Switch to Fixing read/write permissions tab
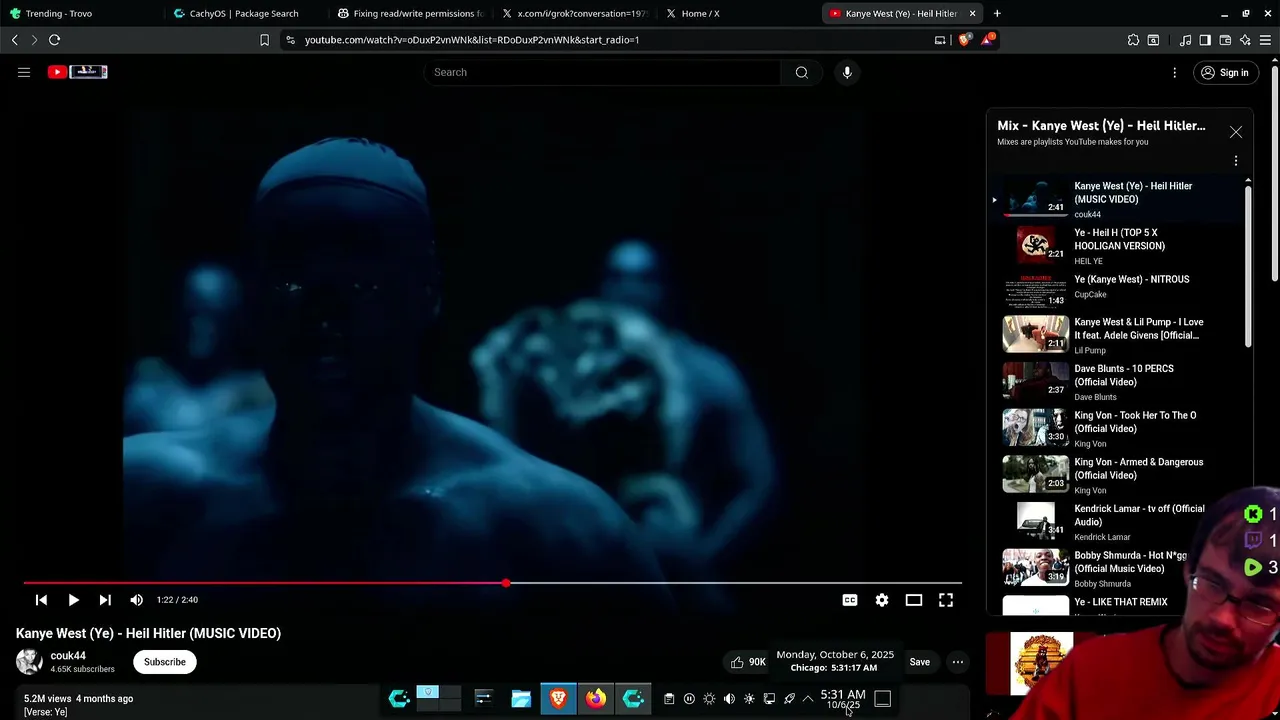This screenshot has height=720, width=1280. click(x=410, y=13)
